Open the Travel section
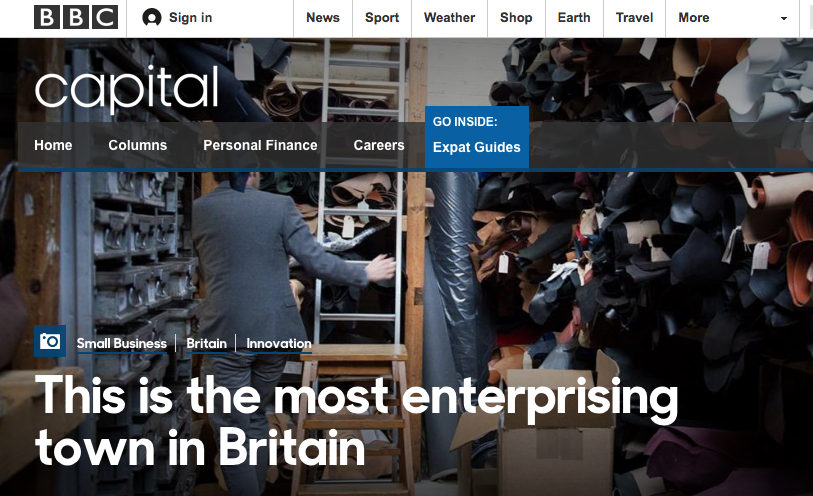 click(634, 18)
